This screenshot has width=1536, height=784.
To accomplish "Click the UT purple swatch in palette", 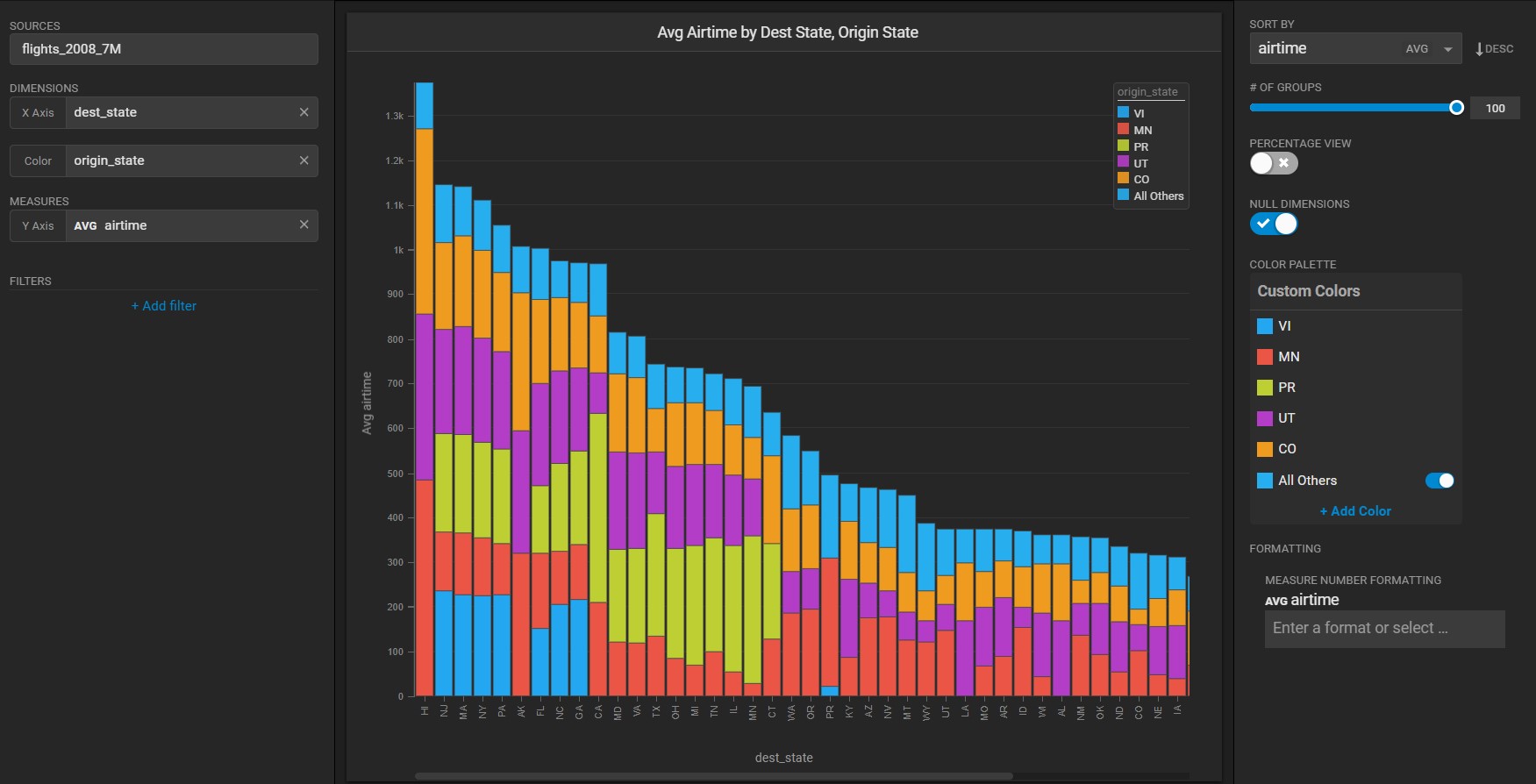I will coord(1264,418).
